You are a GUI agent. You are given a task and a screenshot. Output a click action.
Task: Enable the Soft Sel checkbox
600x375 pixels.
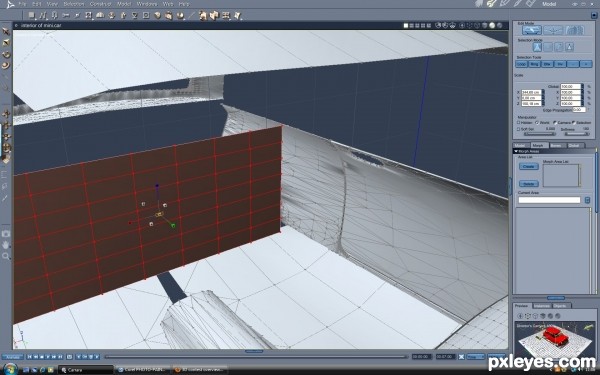pos(518,129)
